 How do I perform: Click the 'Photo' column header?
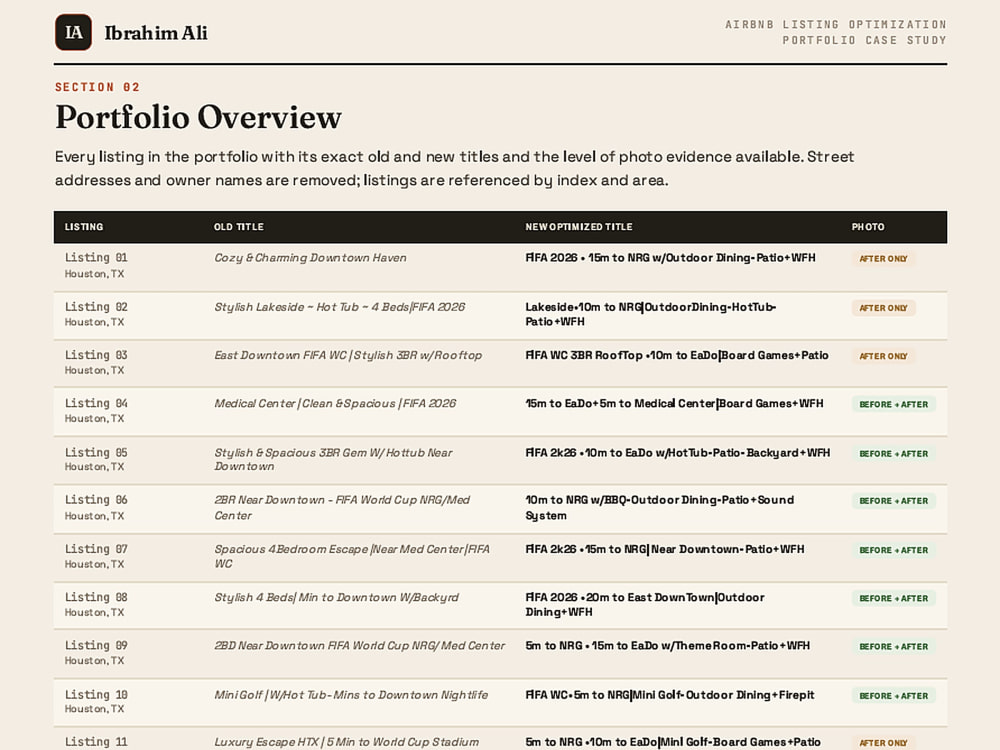(867, 226)
